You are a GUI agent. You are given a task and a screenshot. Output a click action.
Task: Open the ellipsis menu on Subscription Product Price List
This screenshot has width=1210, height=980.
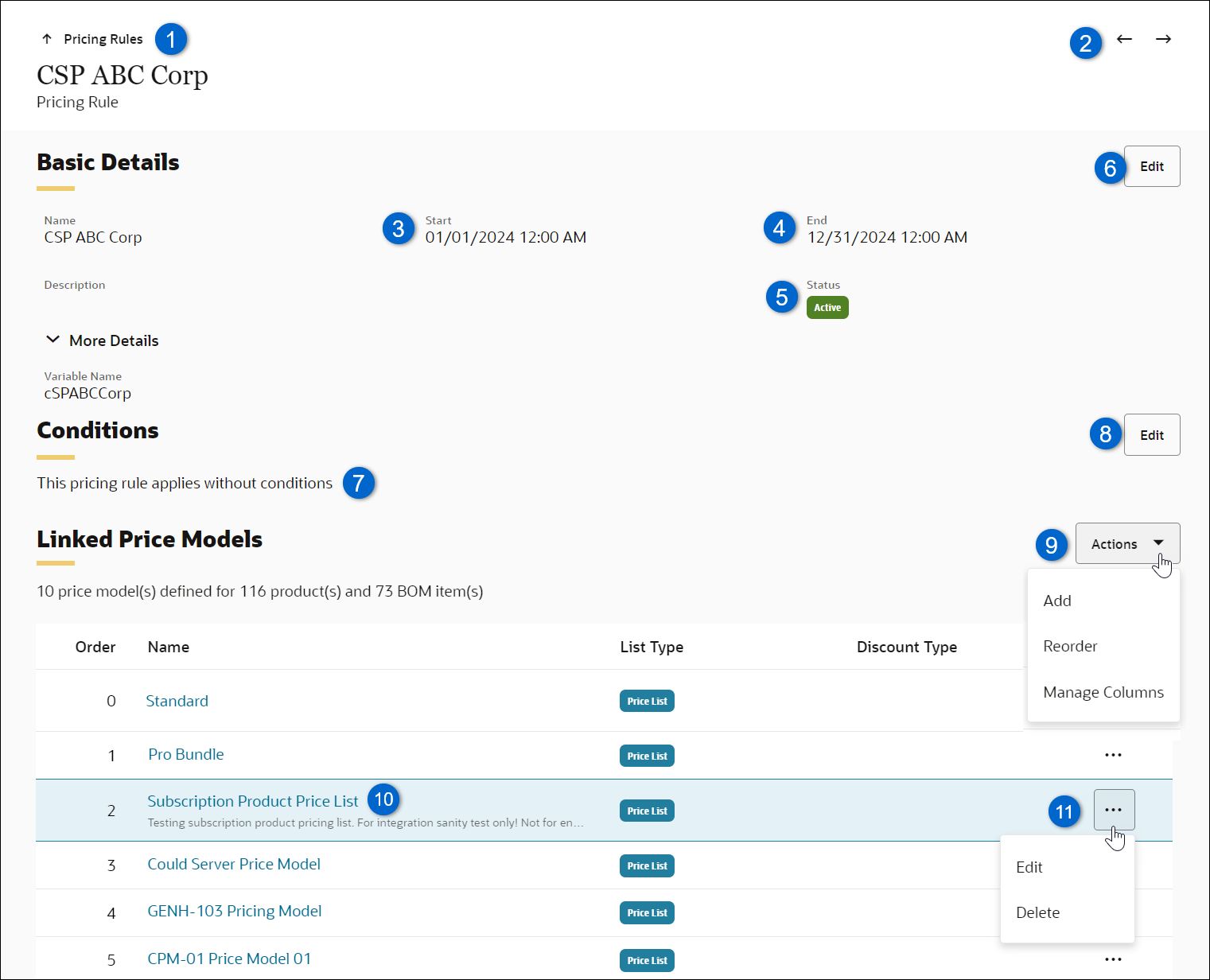coord(1114,810)
